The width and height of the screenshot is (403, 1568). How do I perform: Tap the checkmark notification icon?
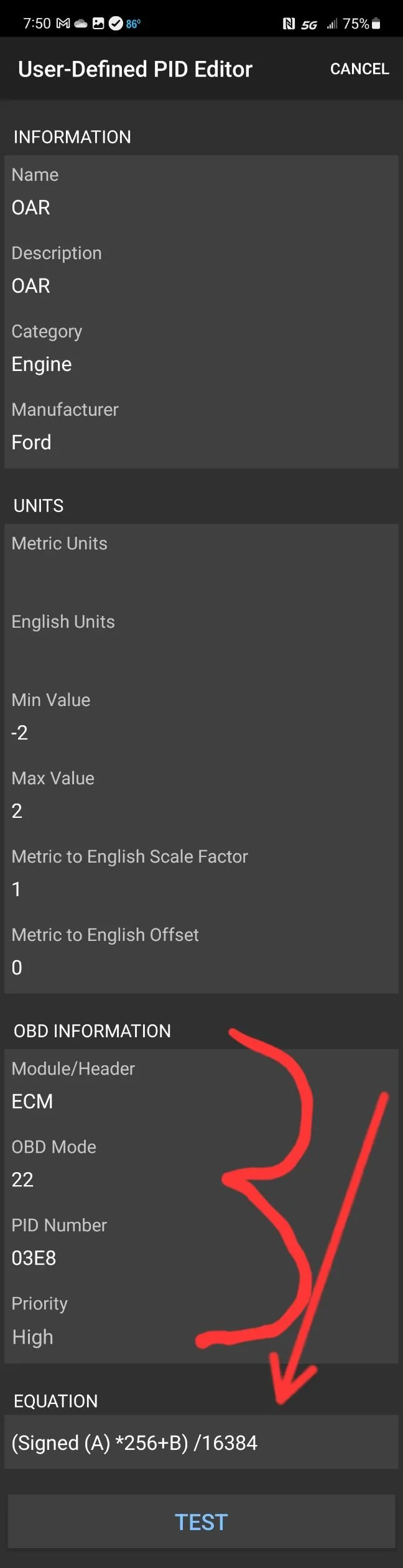pyautogui.click(x=116, y=24)
